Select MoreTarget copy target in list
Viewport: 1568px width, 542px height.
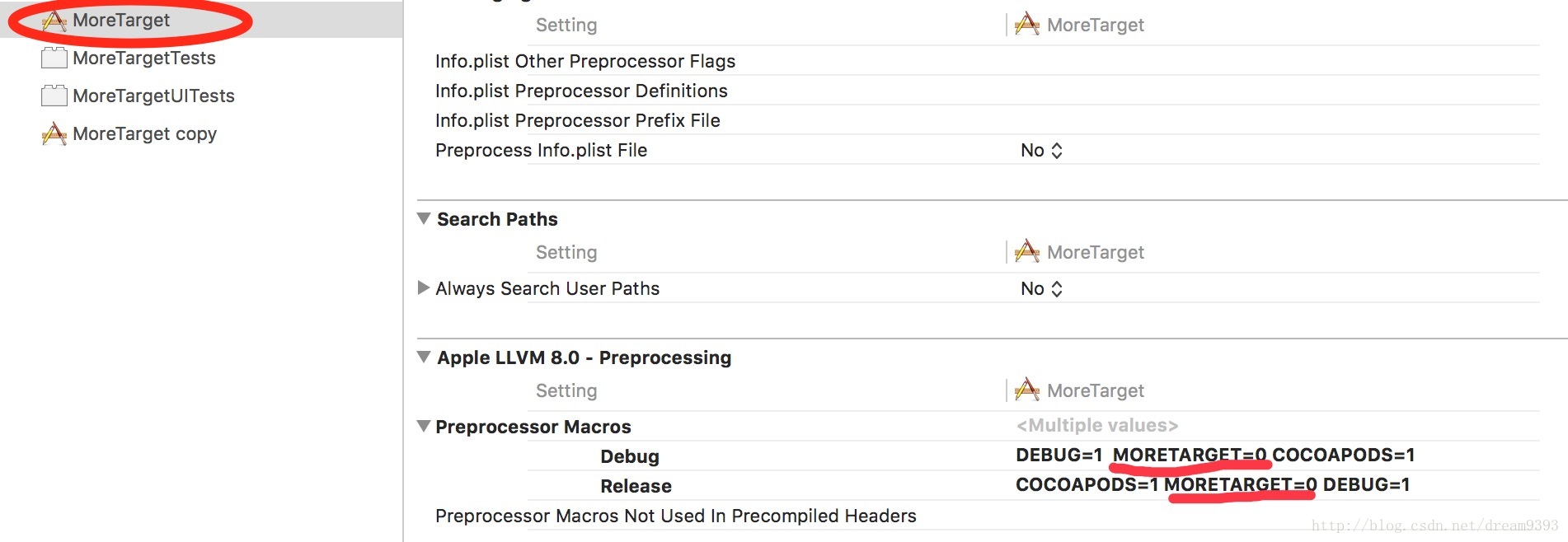click(x=144, y=133)
